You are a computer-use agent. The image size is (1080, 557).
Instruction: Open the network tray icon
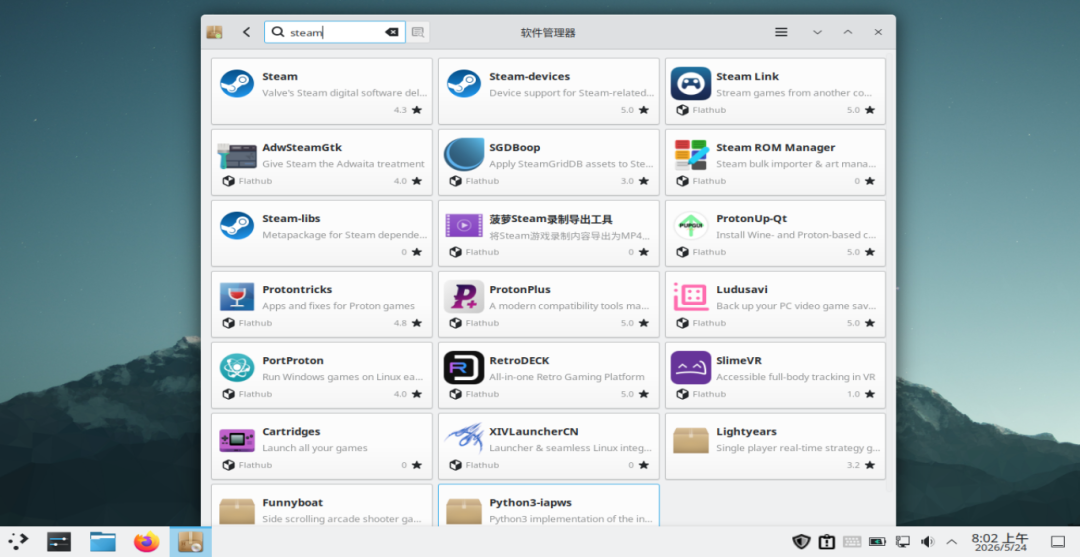pyautogui.click(x=902, y=542)
